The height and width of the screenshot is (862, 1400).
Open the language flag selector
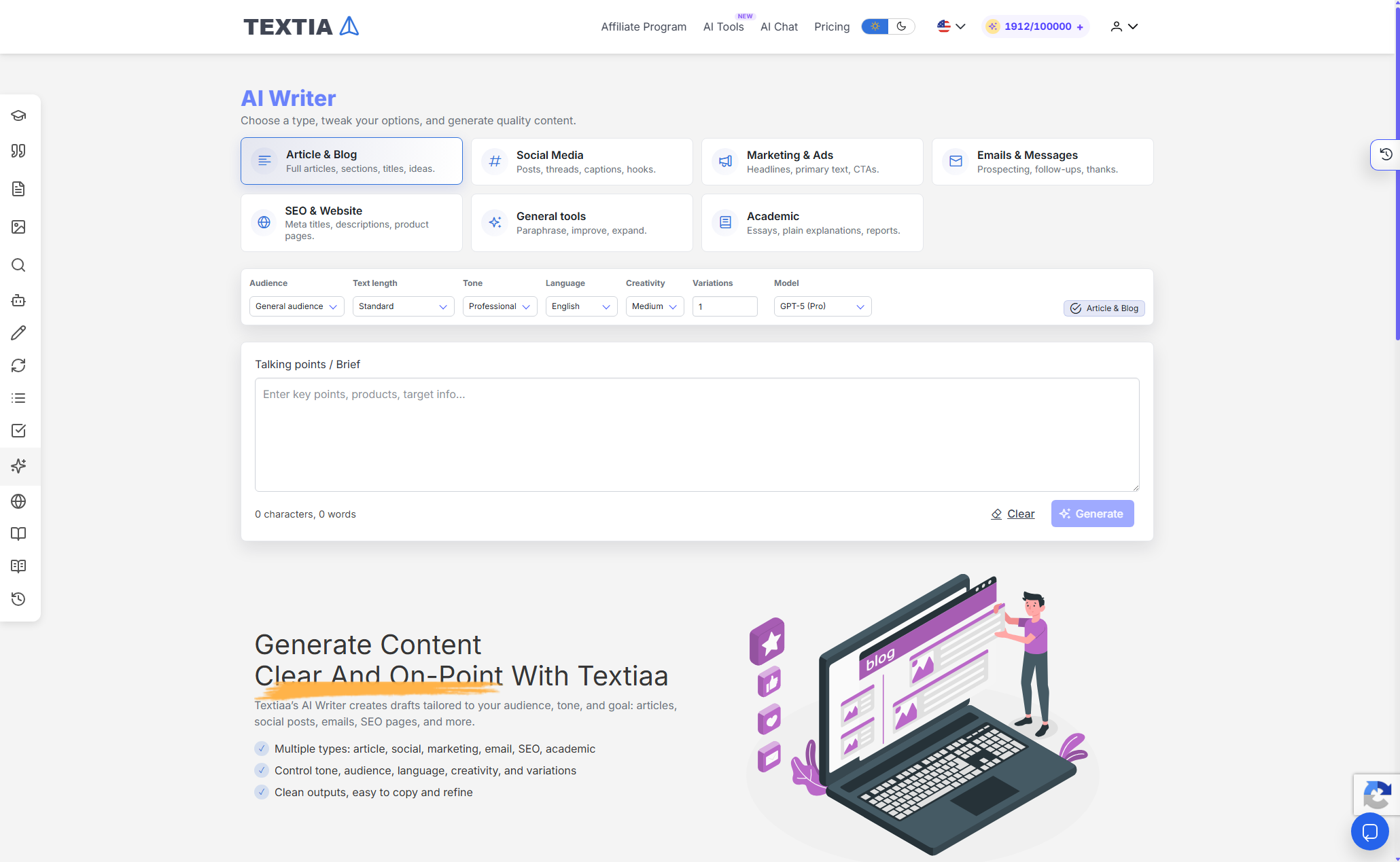click(951, 26)
